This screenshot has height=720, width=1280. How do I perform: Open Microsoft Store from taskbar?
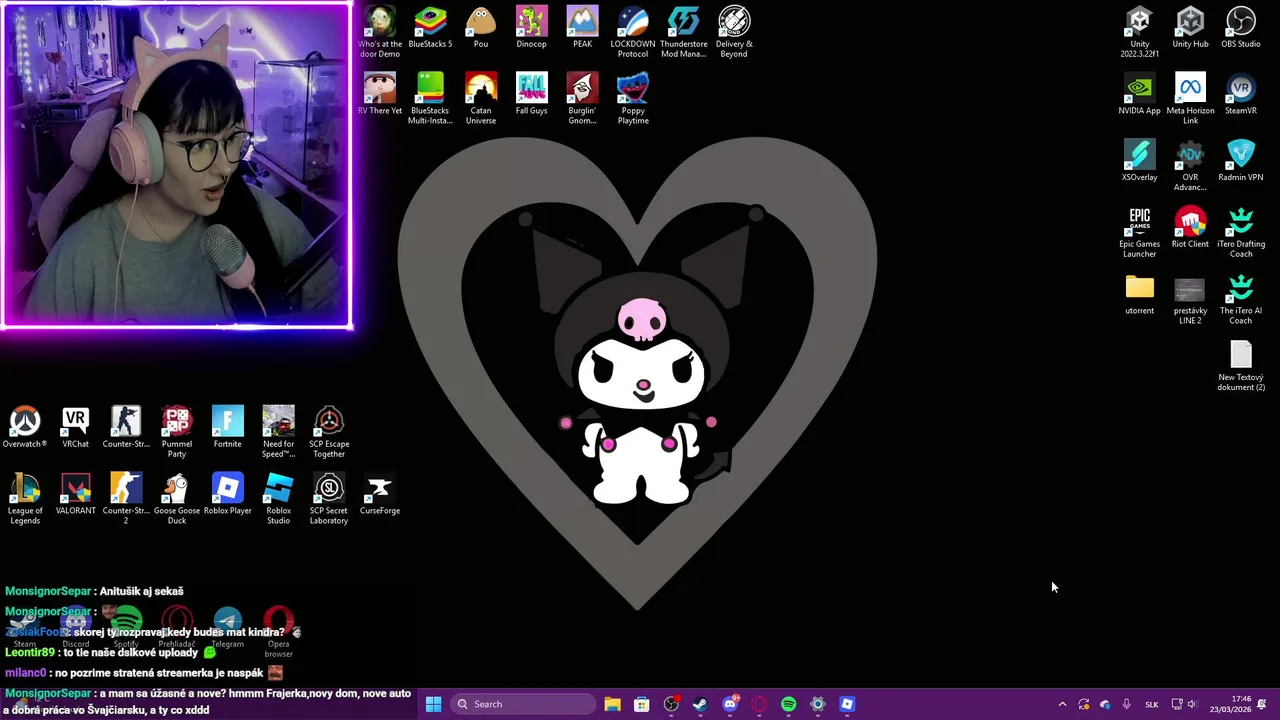pos(642,704)
